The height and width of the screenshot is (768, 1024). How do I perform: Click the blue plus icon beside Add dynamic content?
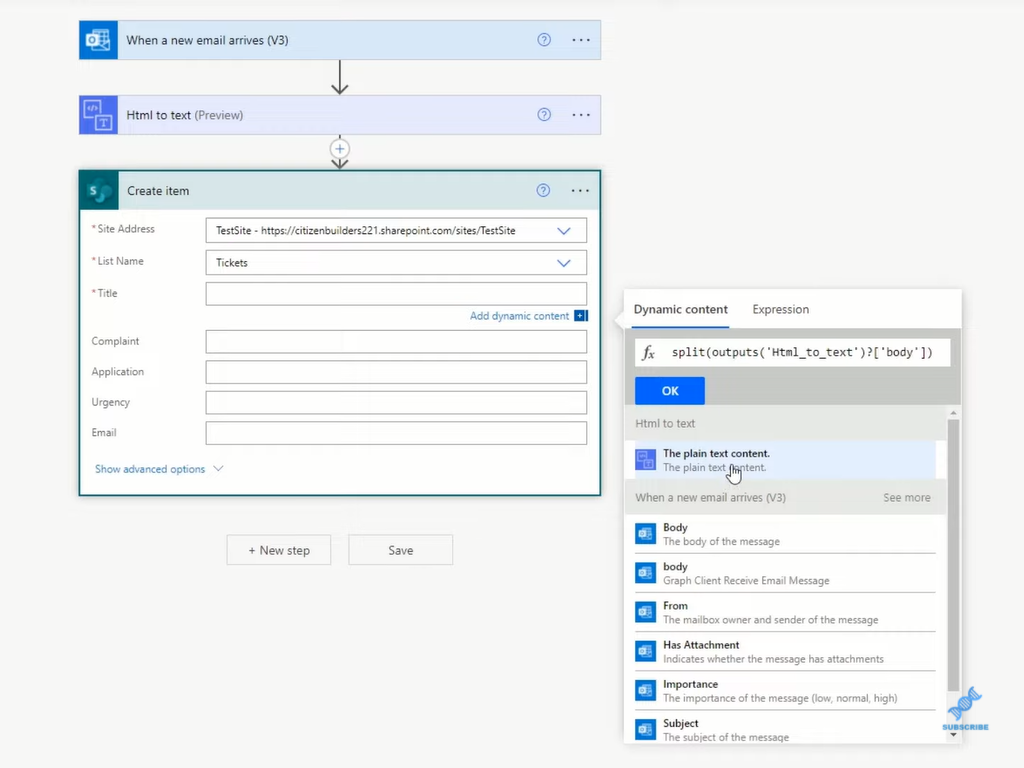tap(581, 315)
